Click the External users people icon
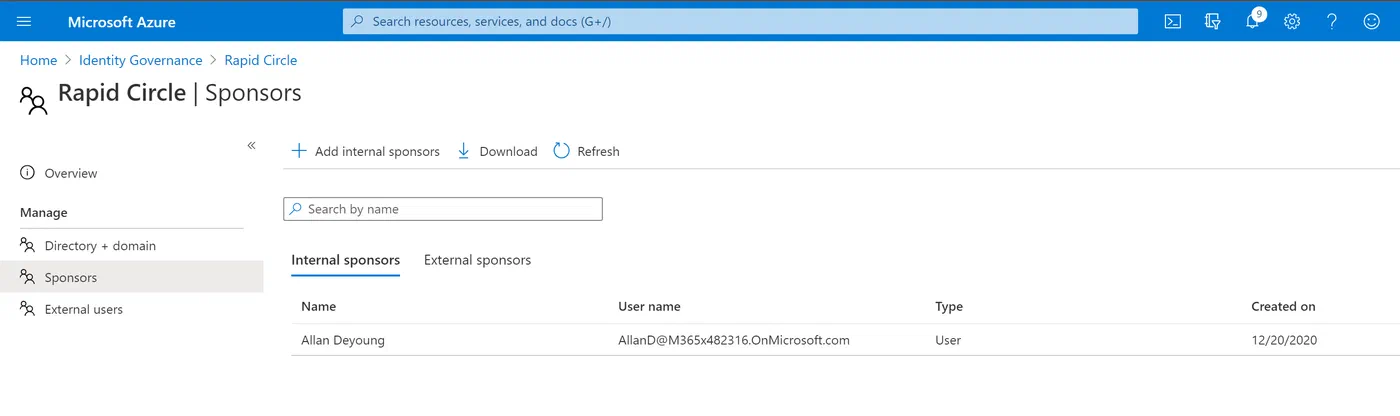The image size is (1400, 416). 28,309
